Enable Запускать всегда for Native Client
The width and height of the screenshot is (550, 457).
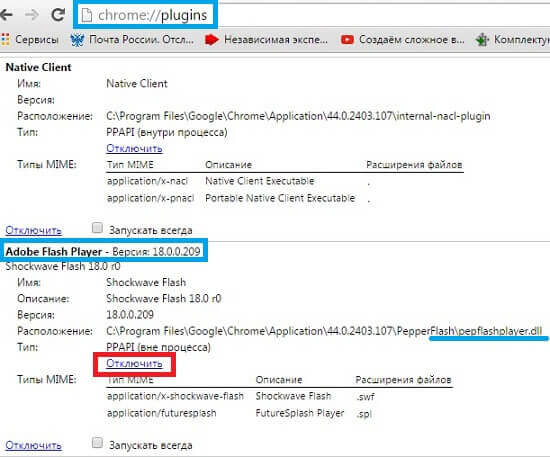tap(97, 228)
